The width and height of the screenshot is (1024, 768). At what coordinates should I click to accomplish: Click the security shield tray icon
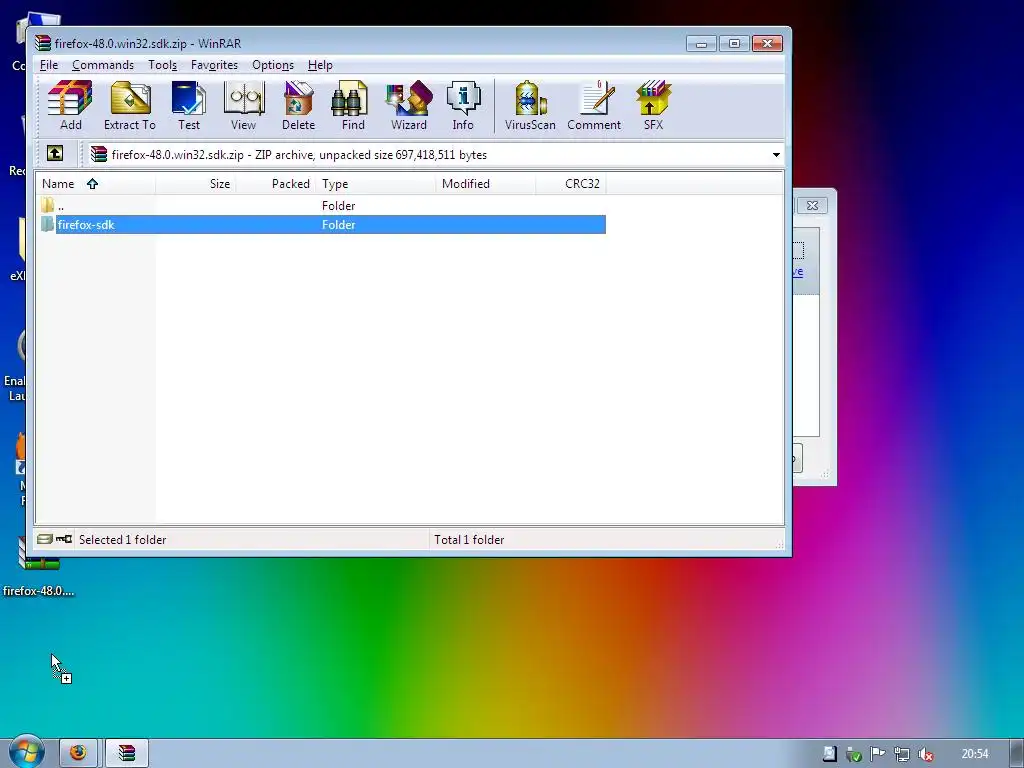[853, 754]
